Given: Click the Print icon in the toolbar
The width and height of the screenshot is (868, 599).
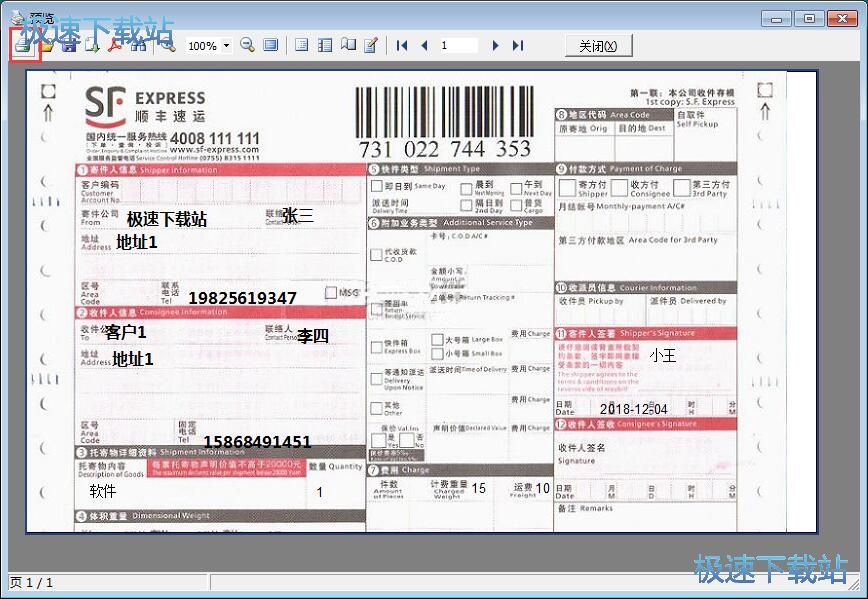Looking at the screenshot, I should [x=24, y=45].
